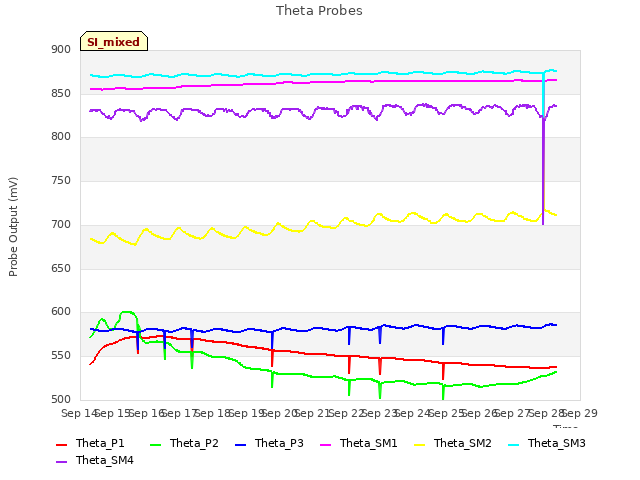
Task: Click the magenta Theta_SM1 legend swatch
Action: pos(325,444)
